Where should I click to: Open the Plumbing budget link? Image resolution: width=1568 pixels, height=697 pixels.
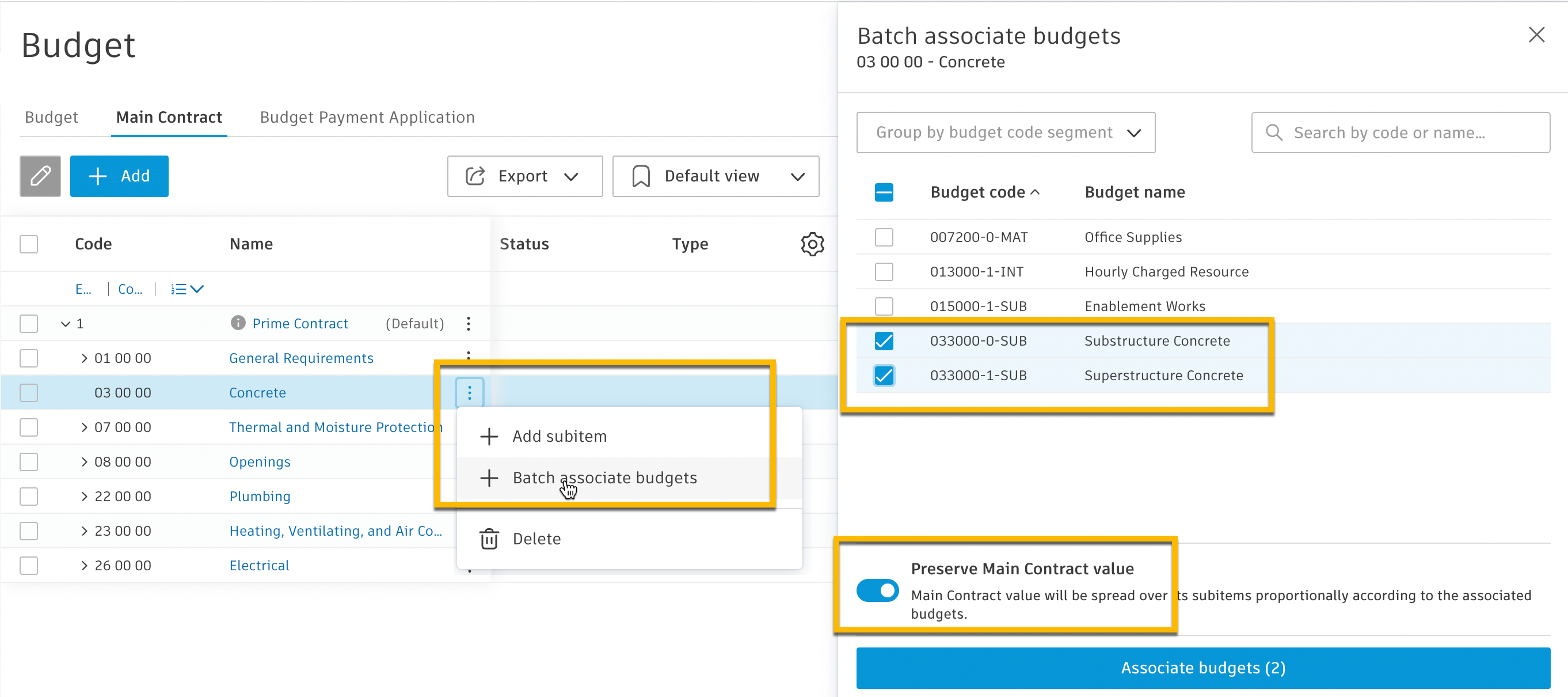[x=260, y=496]
